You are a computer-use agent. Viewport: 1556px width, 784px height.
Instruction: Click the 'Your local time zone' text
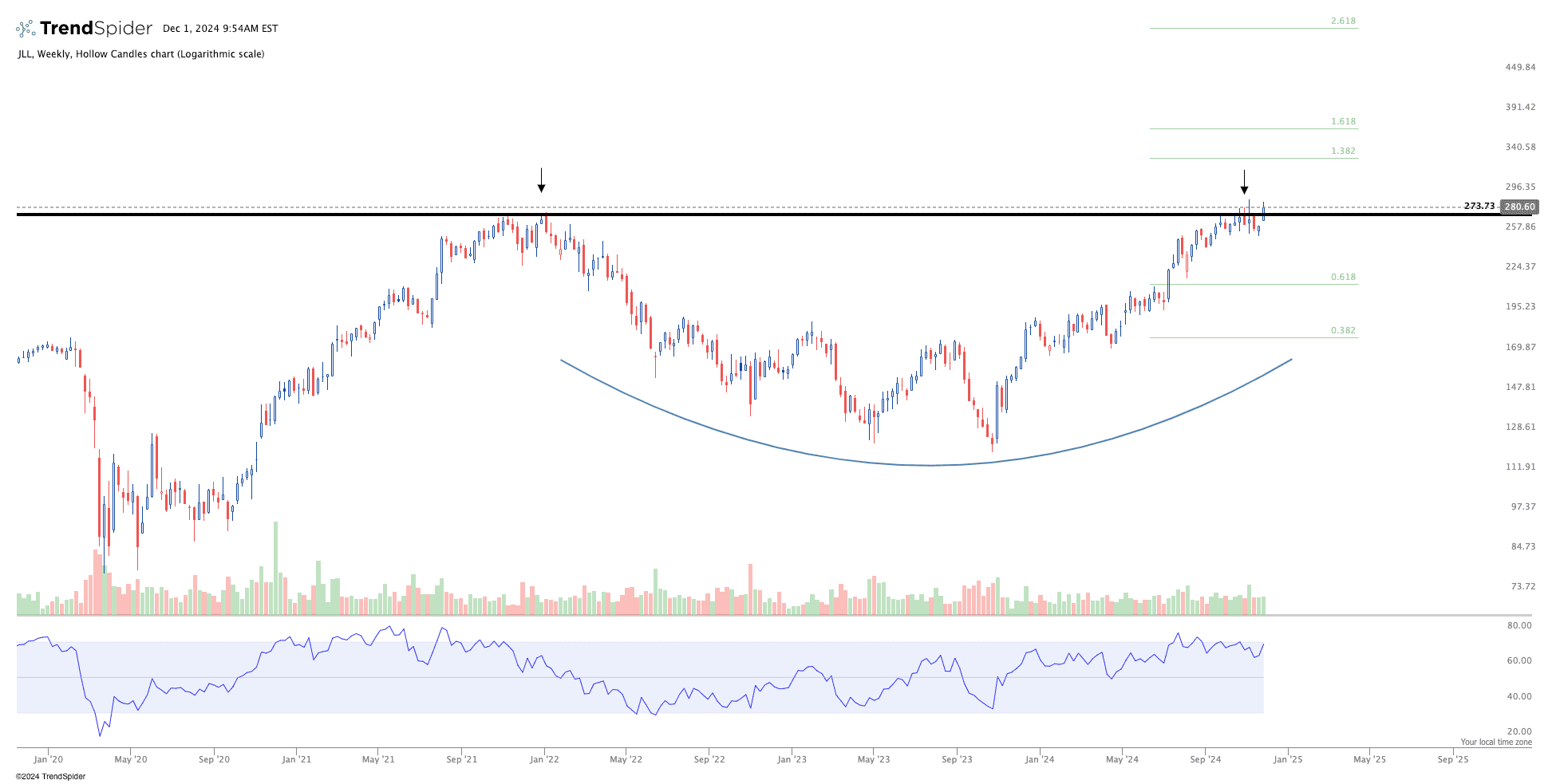(x=1496, y=742)
